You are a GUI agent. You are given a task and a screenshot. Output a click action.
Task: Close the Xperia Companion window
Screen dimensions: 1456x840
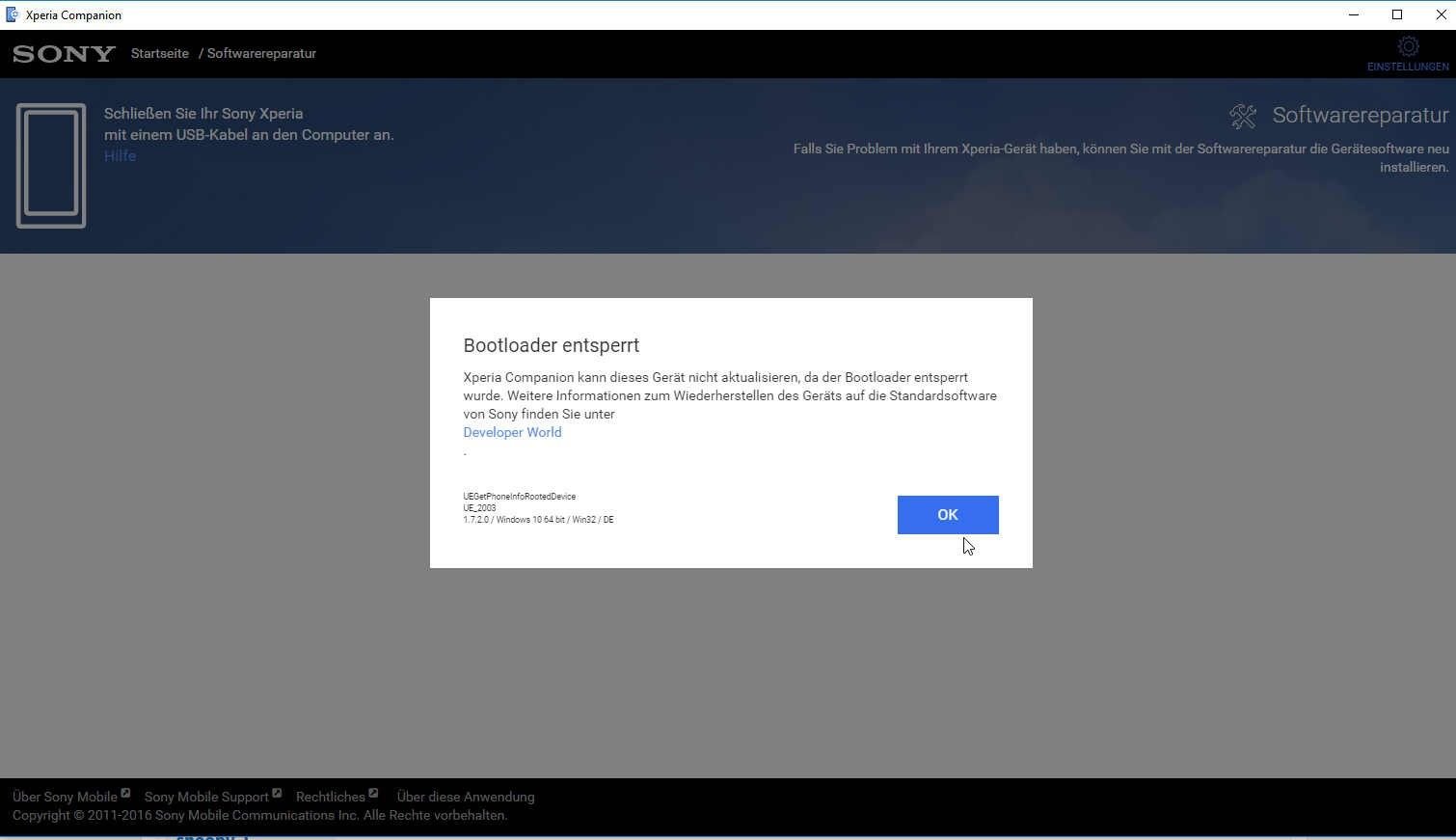(1441, 14)
